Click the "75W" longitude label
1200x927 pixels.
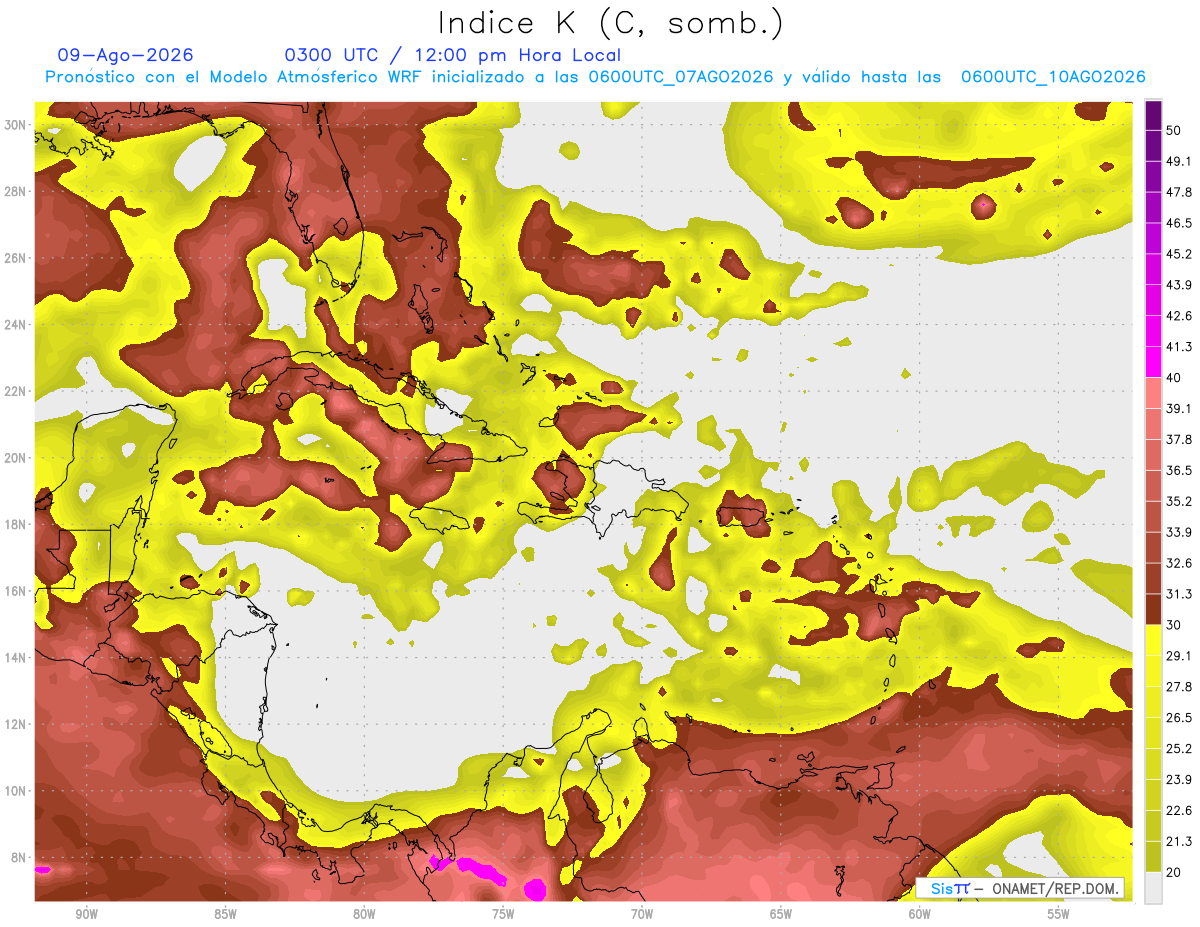click(503, 914)
